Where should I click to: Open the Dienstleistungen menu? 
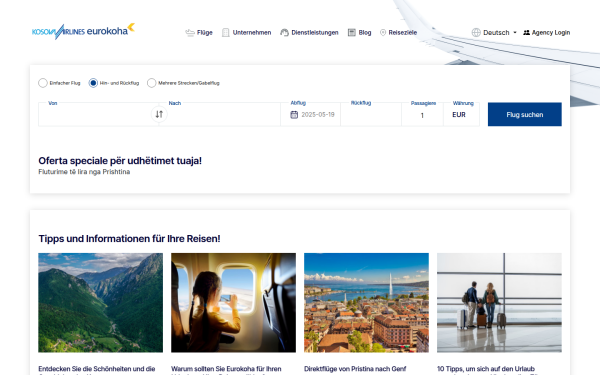pyautogui.click(x=309, y=33)
